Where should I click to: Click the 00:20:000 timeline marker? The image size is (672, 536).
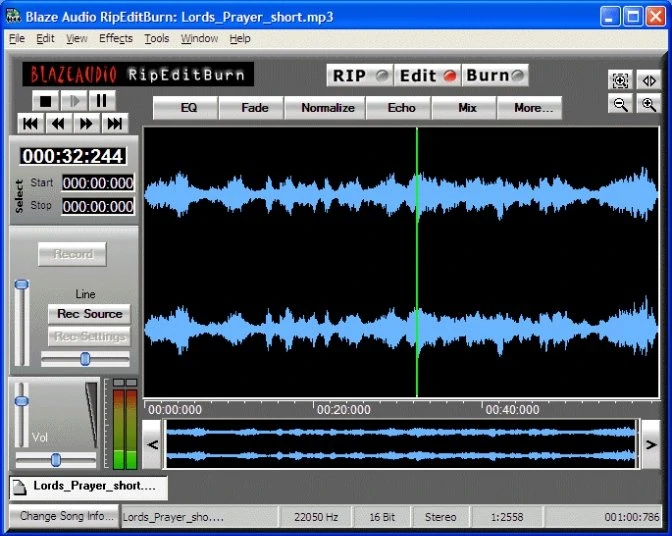[x=344, y=410]
